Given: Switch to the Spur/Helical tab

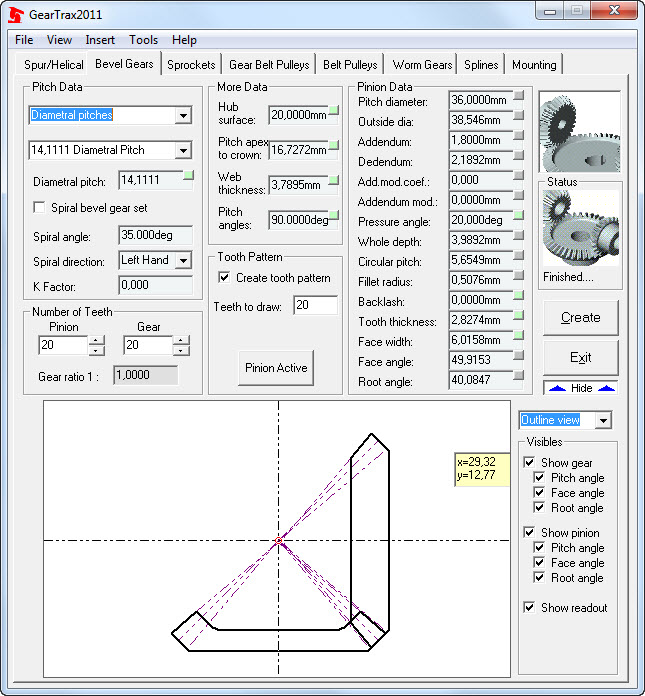Looking at the screenshot, I should point(54,65).
